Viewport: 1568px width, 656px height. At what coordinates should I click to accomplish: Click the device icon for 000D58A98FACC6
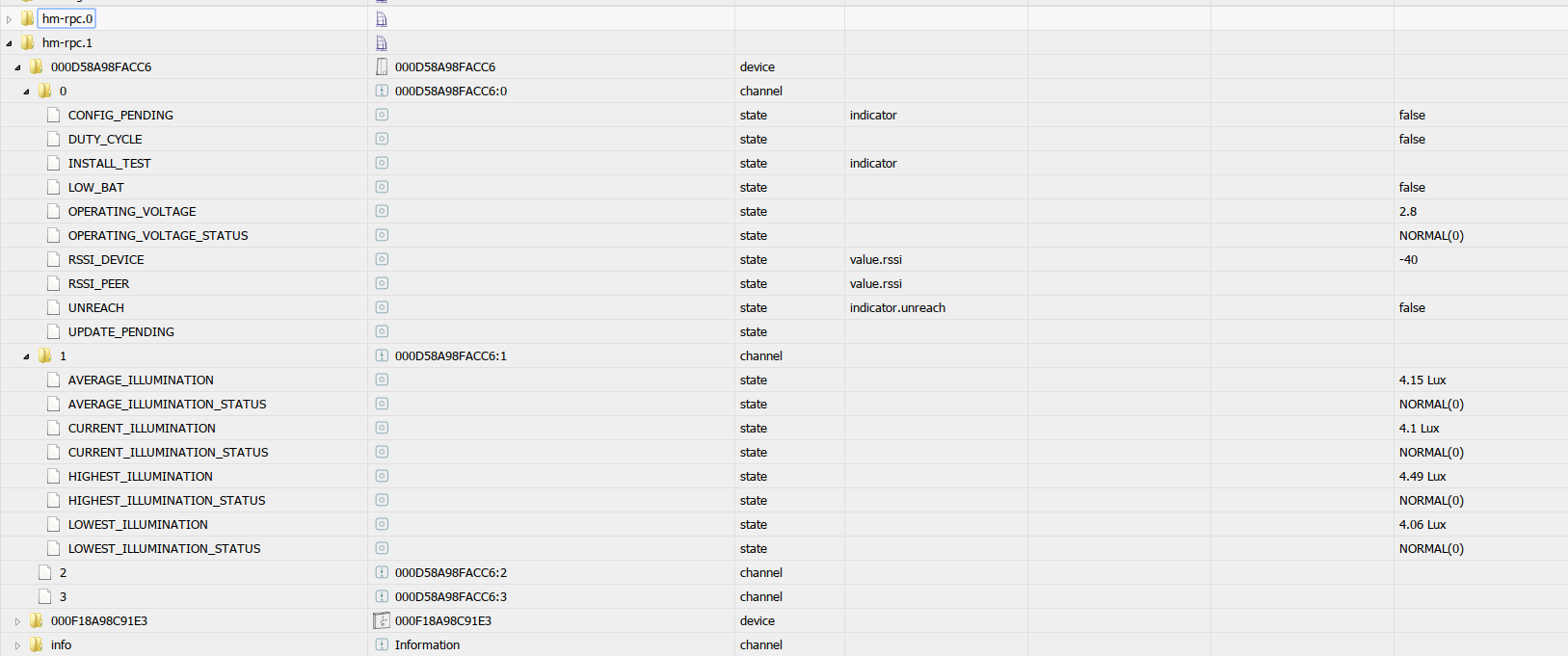coord(382,66)
